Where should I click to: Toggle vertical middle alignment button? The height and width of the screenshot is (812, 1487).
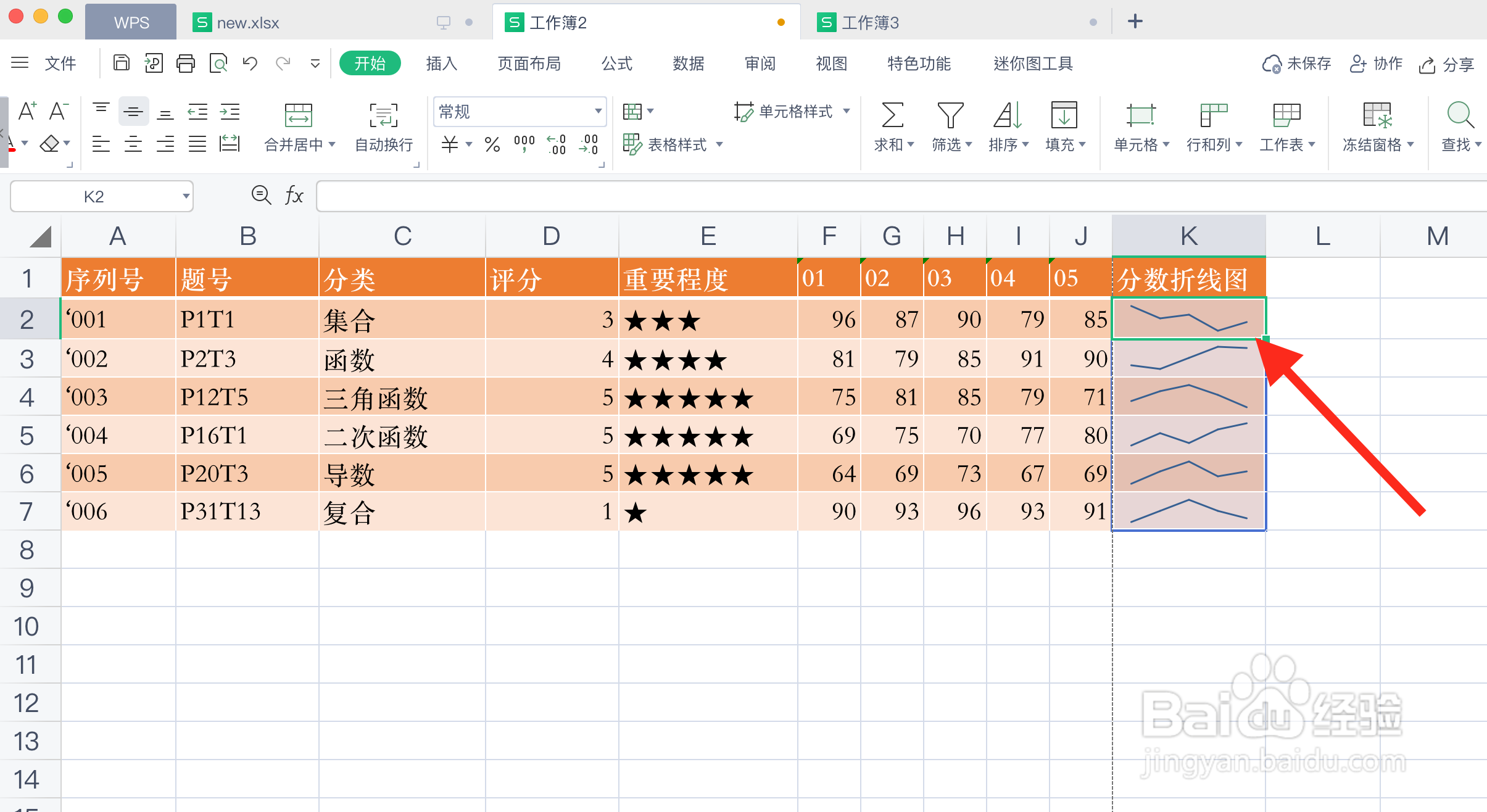point(133,112)
